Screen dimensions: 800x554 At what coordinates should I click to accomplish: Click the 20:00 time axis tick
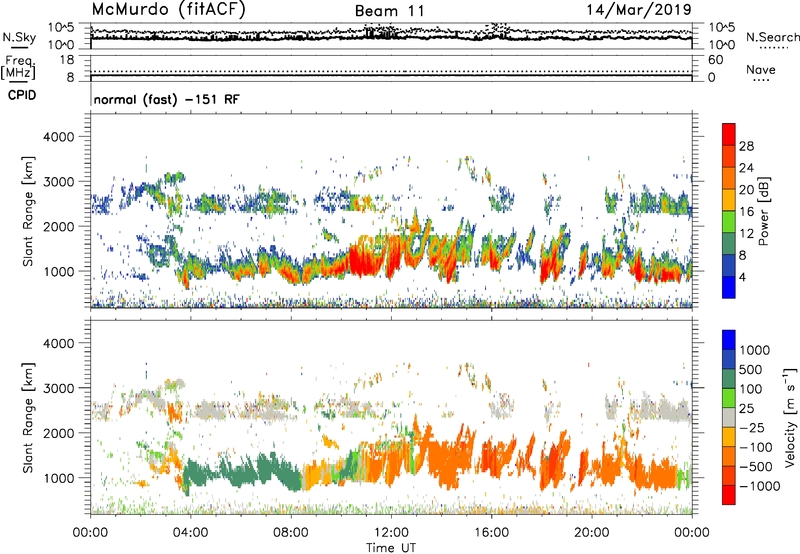click(591, 533)
